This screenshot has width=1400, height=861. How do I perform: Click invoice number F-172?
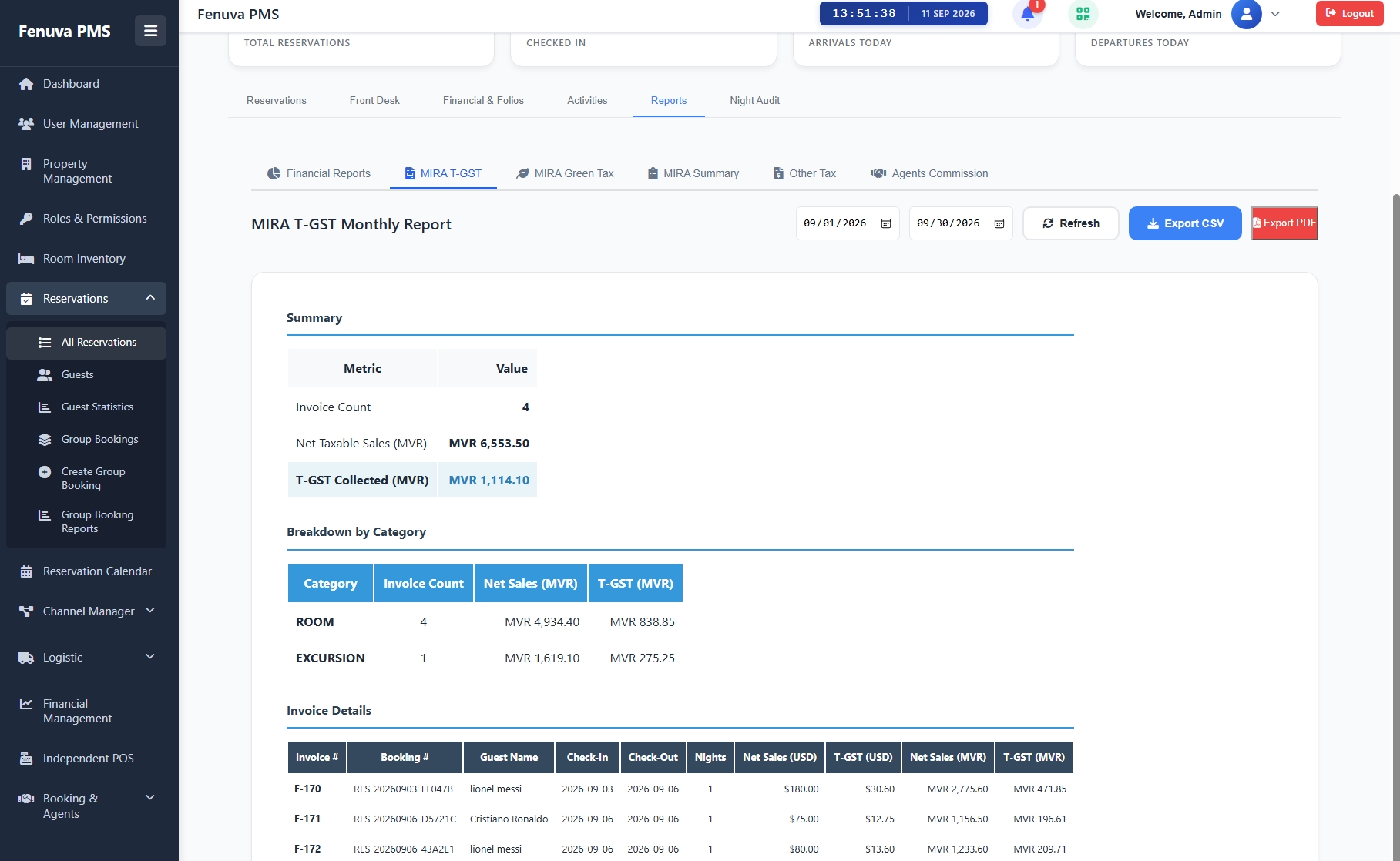coord(307,849)
